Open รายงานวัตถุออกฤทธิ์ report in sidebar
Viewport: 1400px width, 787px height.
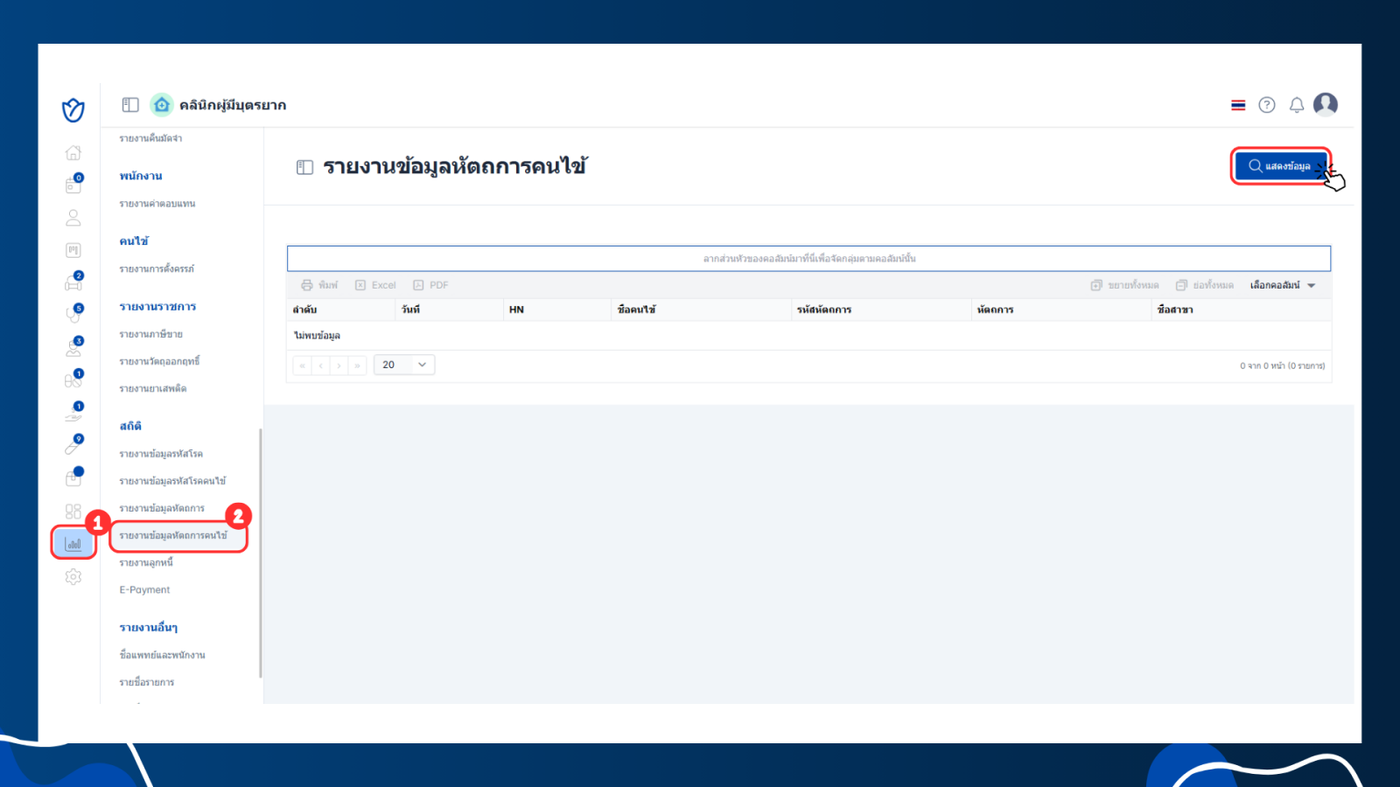click(160, 361)
